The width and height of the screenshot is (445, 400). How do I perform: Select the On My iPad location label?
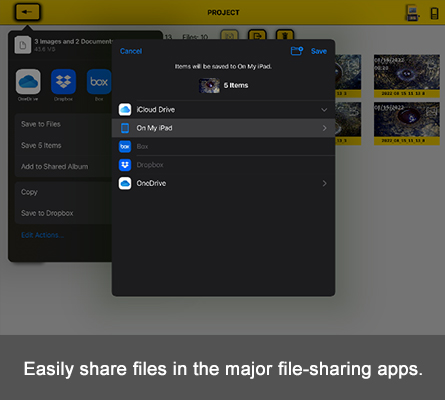154,128
